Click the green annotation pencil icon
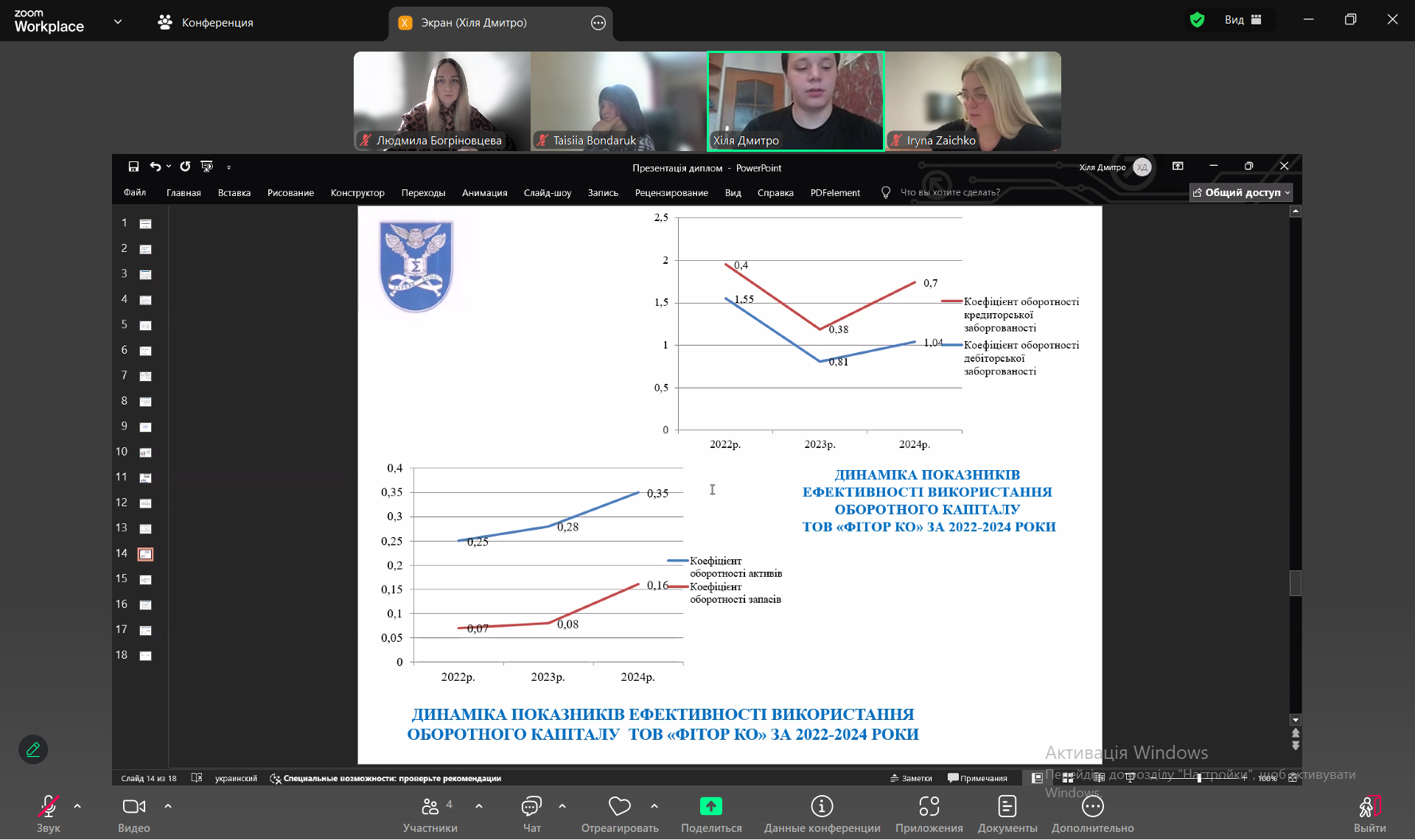Viewport: 1415px width, 840px height. tap(33, 750)
